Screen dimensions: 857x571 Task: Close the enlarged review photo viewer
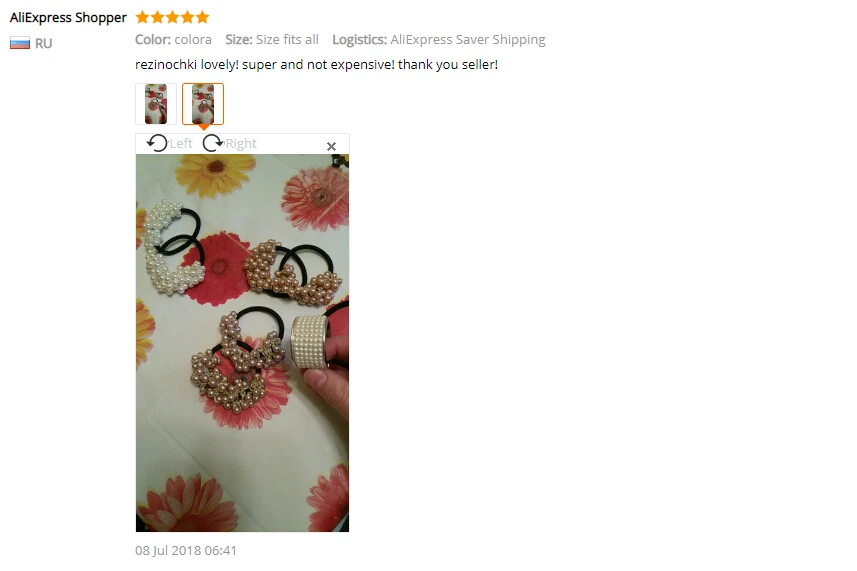click(331, 146)
